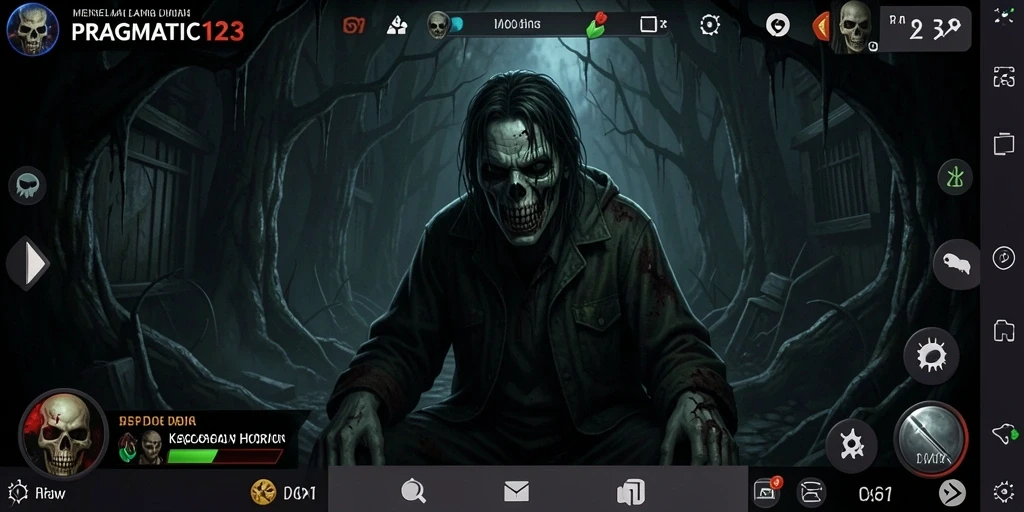Tap the green rune circular button
The width and height of the screenshot is (1024, 512).
click(955, 177)
